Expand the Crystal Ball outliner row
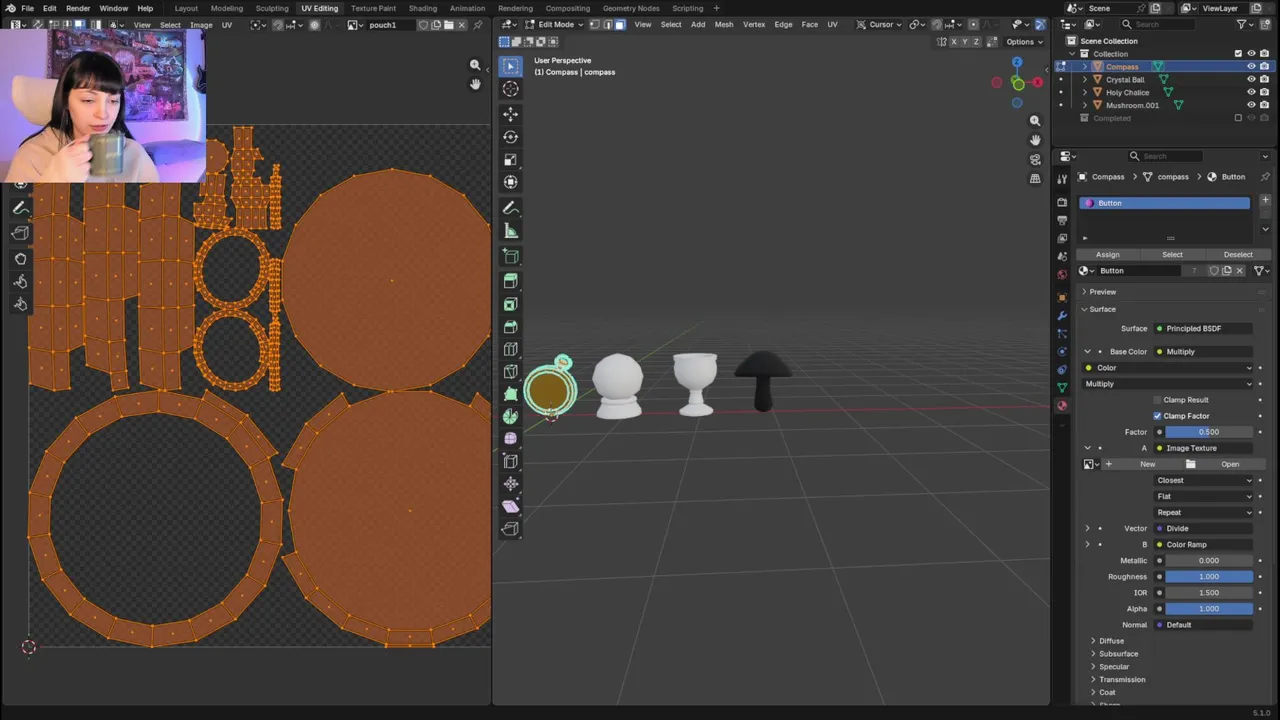 1085,80
